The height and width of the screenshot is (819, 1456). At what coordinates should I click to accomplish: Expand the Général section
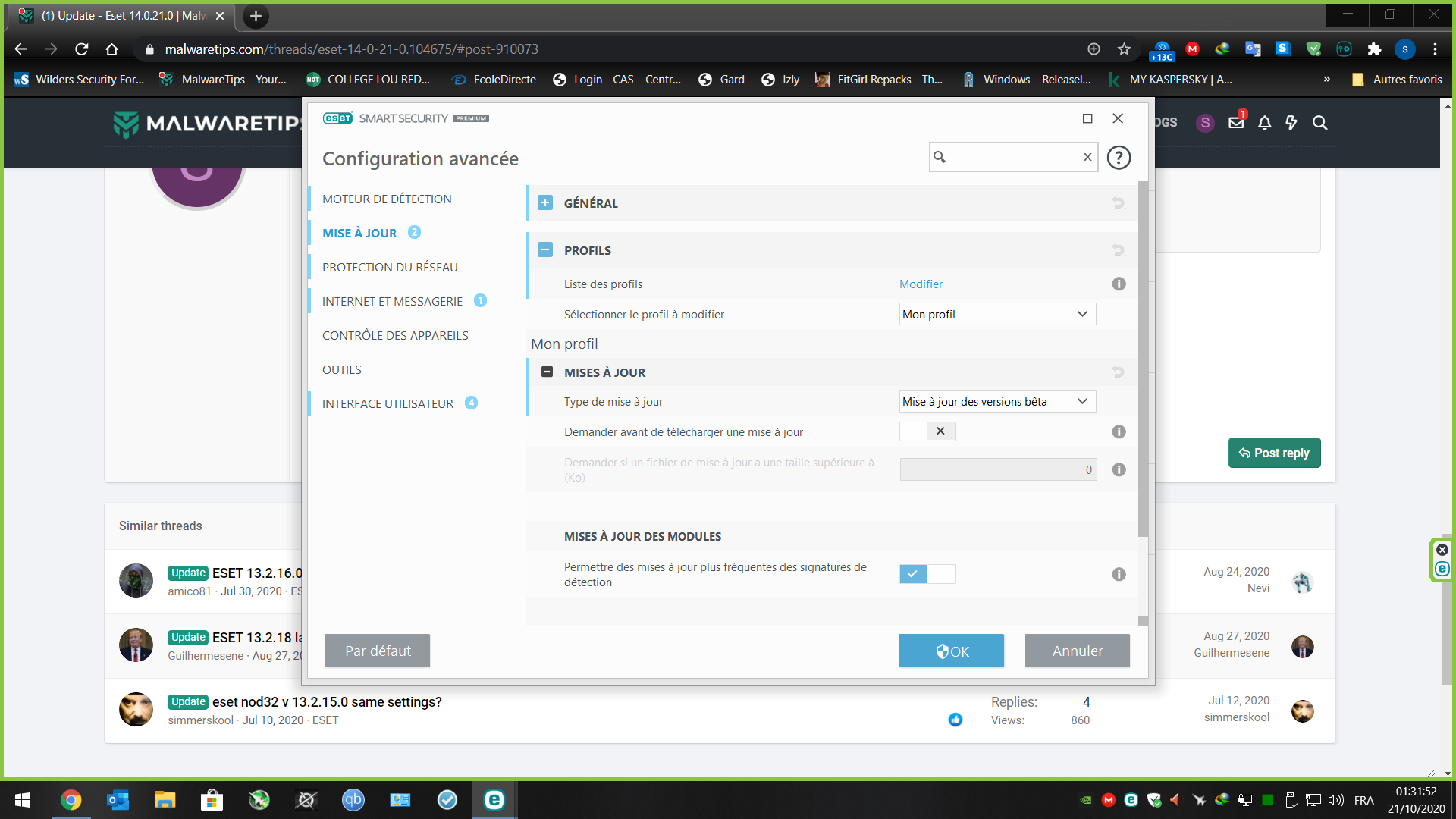tap(545, 203)
